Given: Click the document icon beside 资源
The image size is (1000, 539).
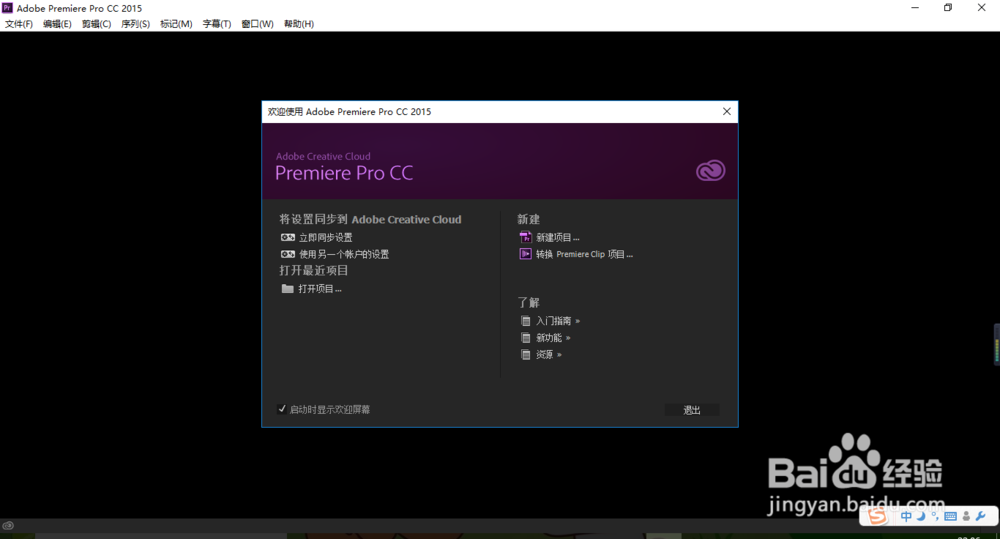Looking at the screenshot, I should (x=526, y=355).
